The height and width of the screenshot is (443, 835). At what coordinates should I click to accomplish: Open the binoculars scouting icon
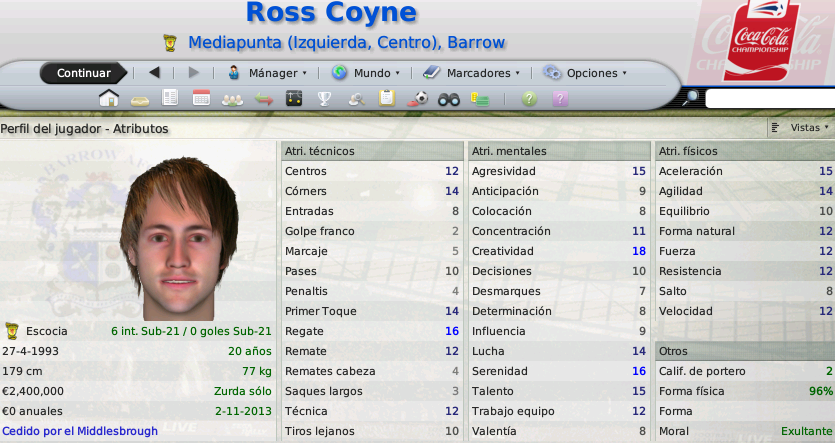click(448, 99)
